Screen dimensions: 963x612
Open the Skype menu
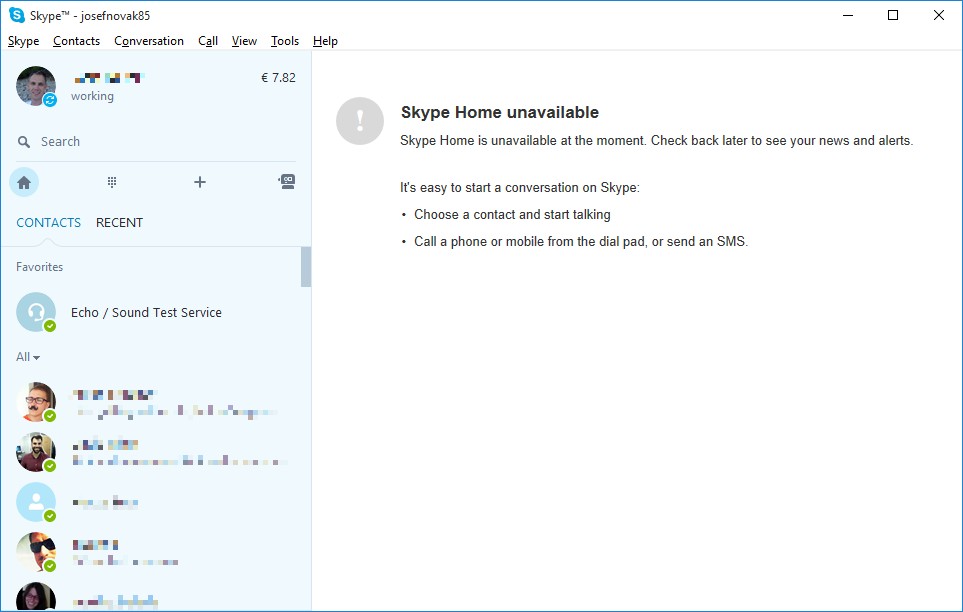point(23,41)
